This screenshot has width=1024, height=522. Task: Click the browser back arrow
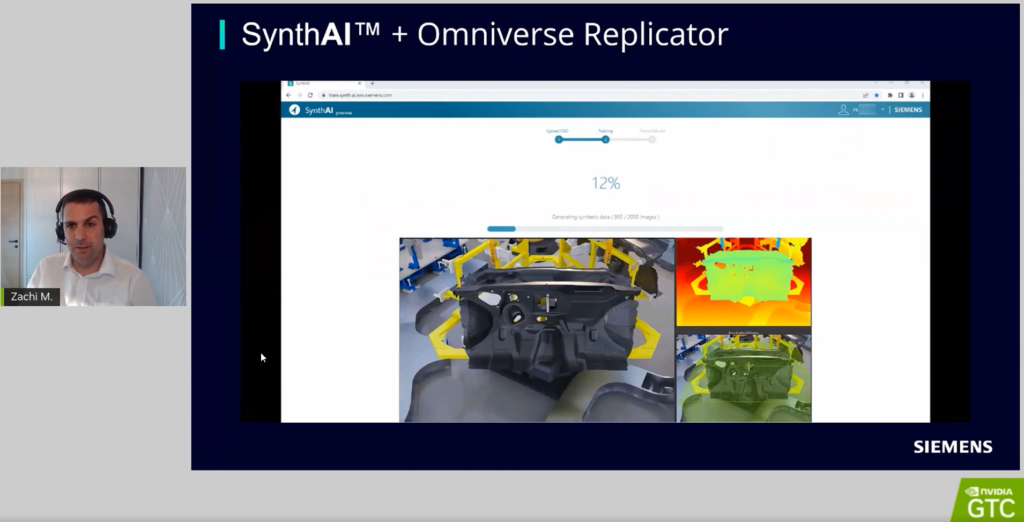click(289, 95)
